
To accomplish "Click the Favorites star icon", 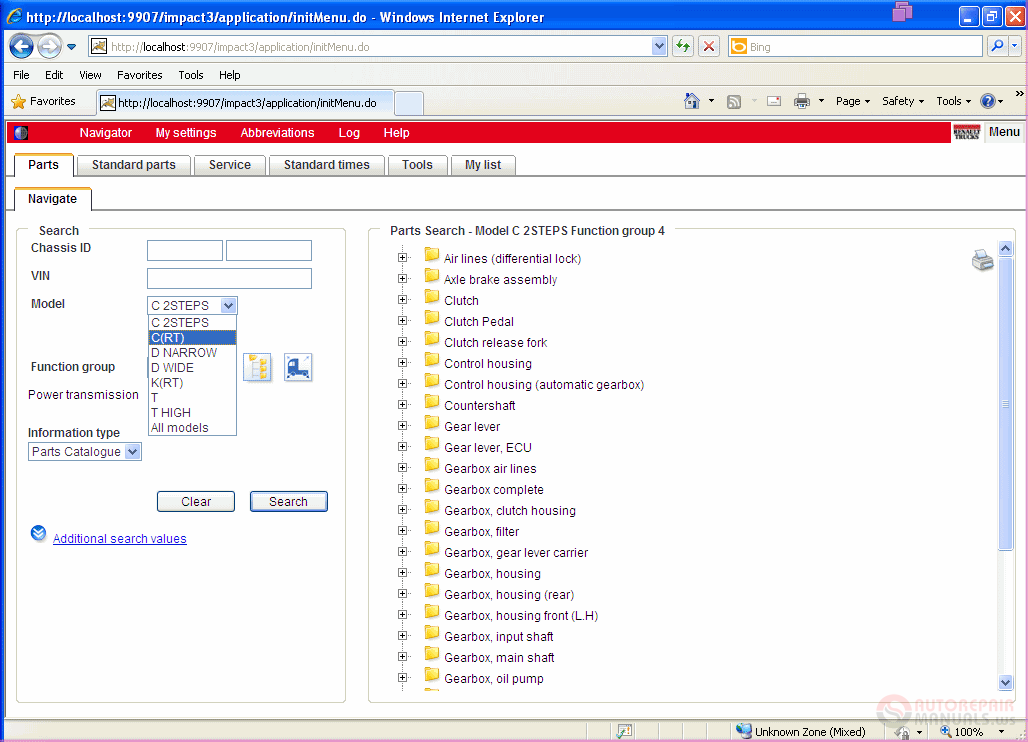I will point(18,101).
